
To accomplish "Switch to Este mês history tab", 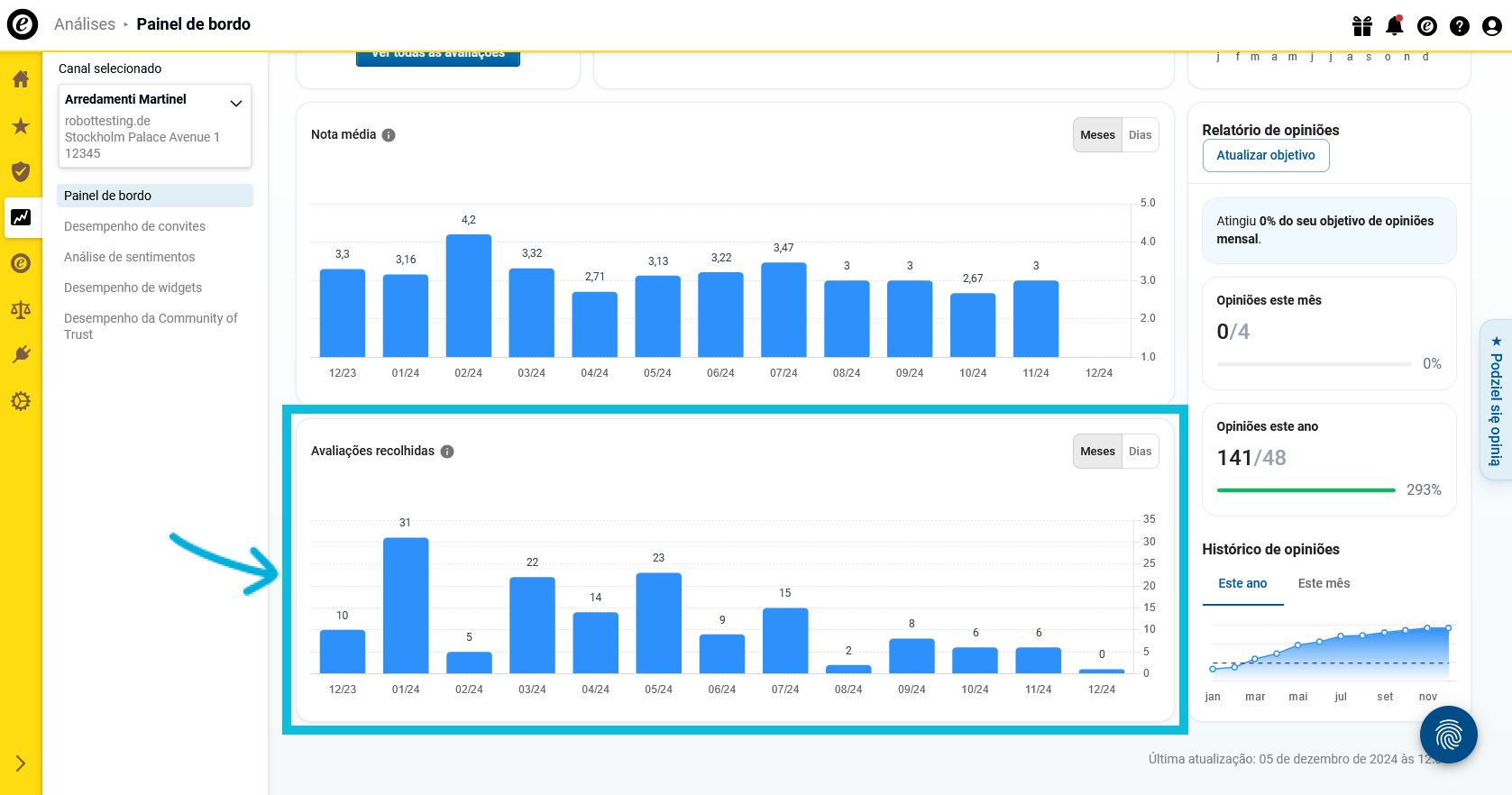I will 1324,584.
